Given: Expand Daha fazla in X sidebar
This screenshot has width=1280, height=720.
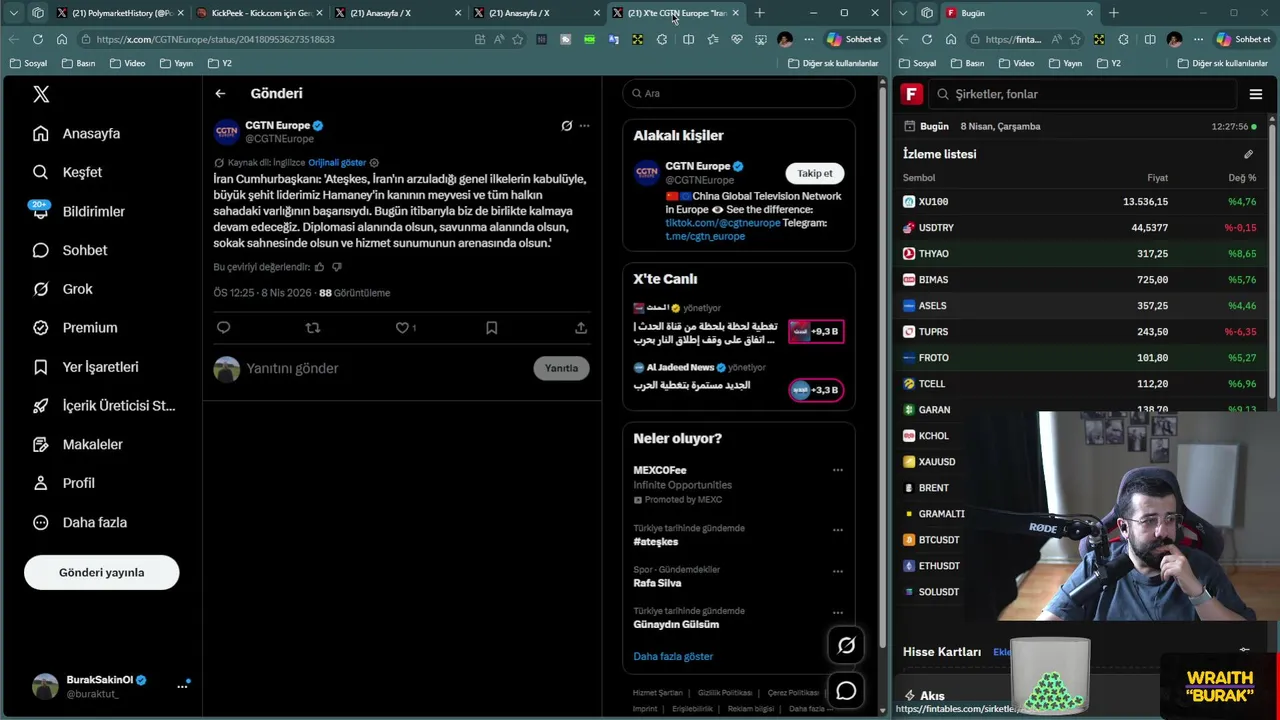Looking at the screenshot, I should (79, 522).
